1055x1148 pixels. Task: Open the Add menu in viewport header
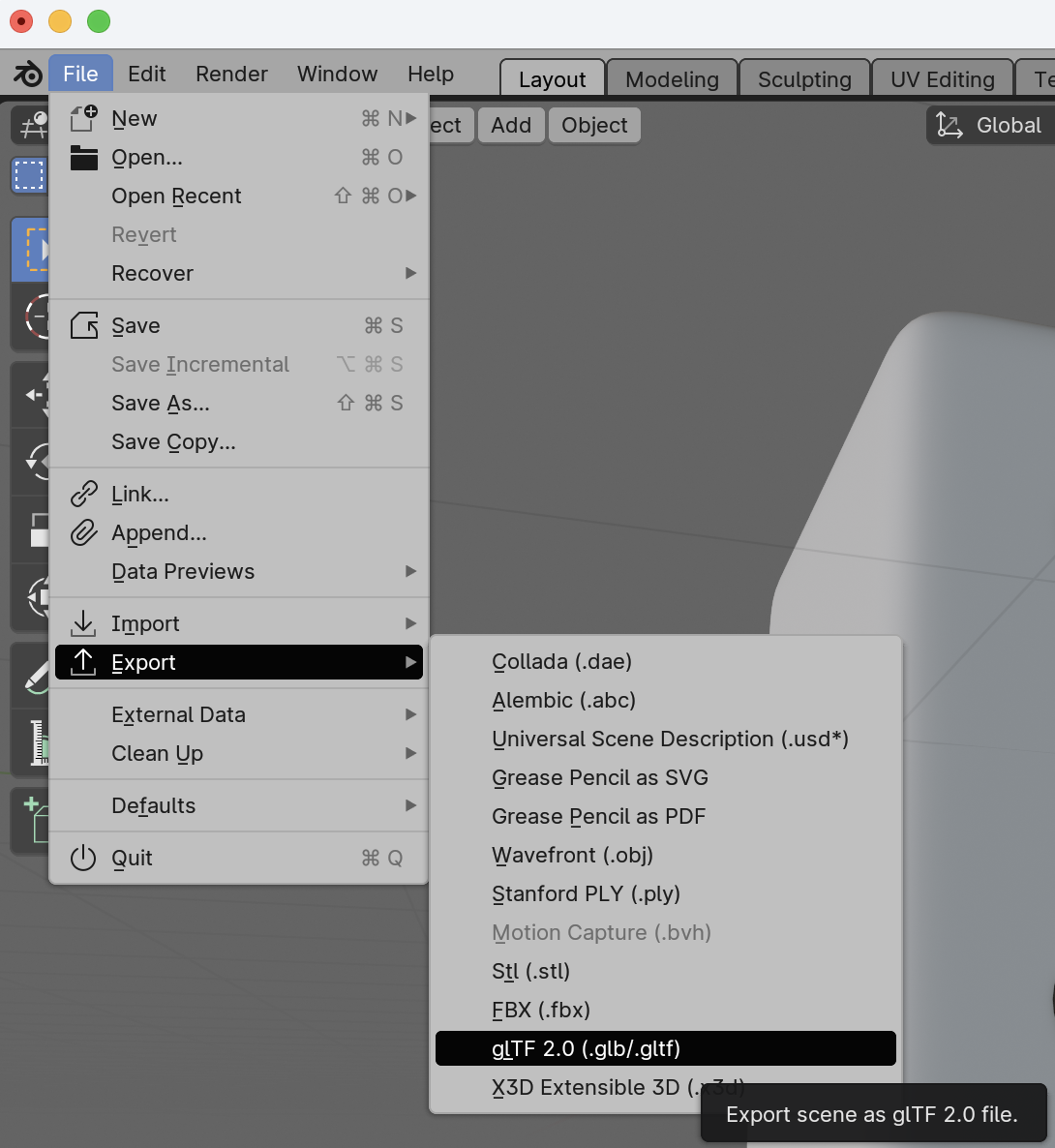coord(511,125)
